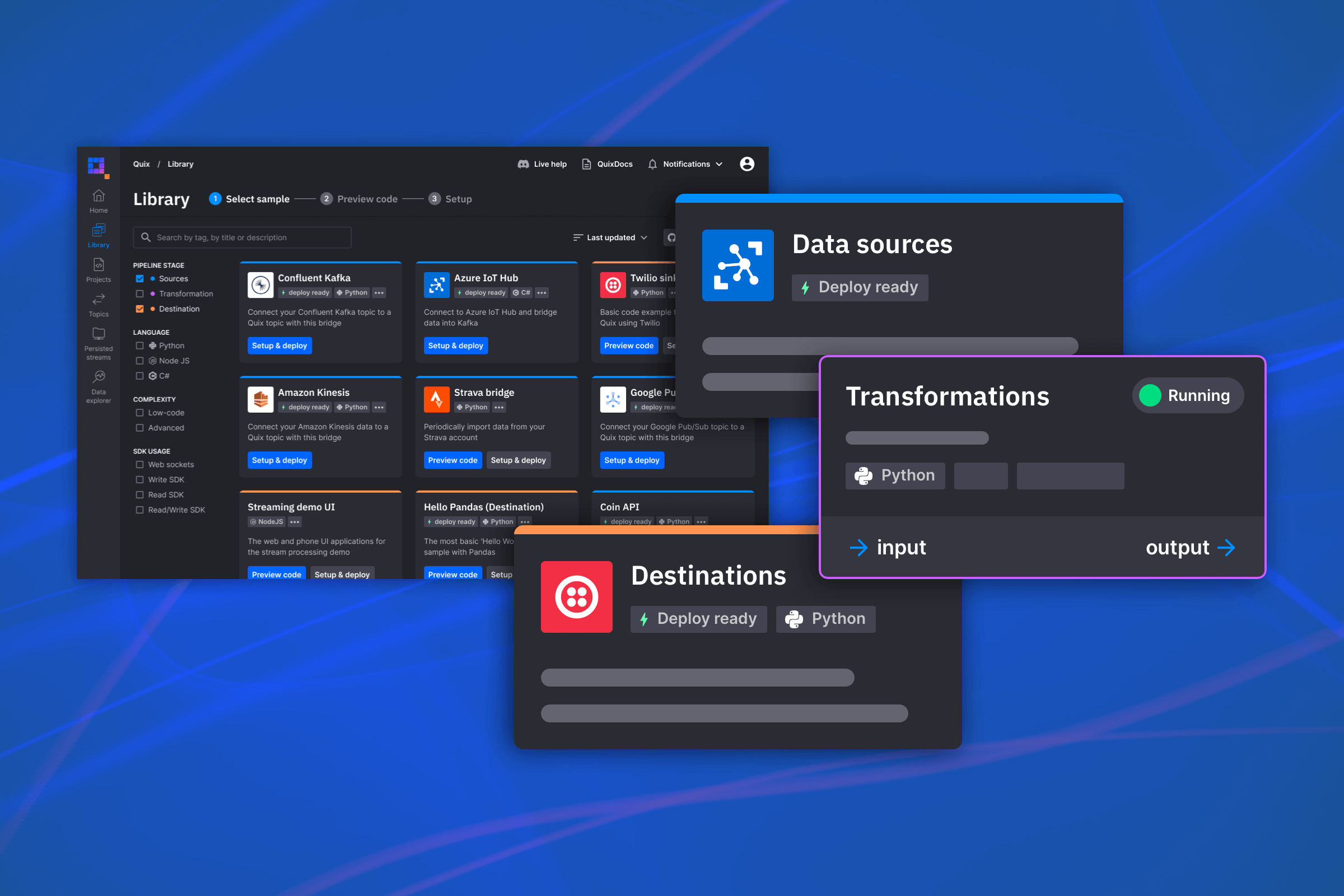Uncheck the Sources pipeline stage

(139, 279)
